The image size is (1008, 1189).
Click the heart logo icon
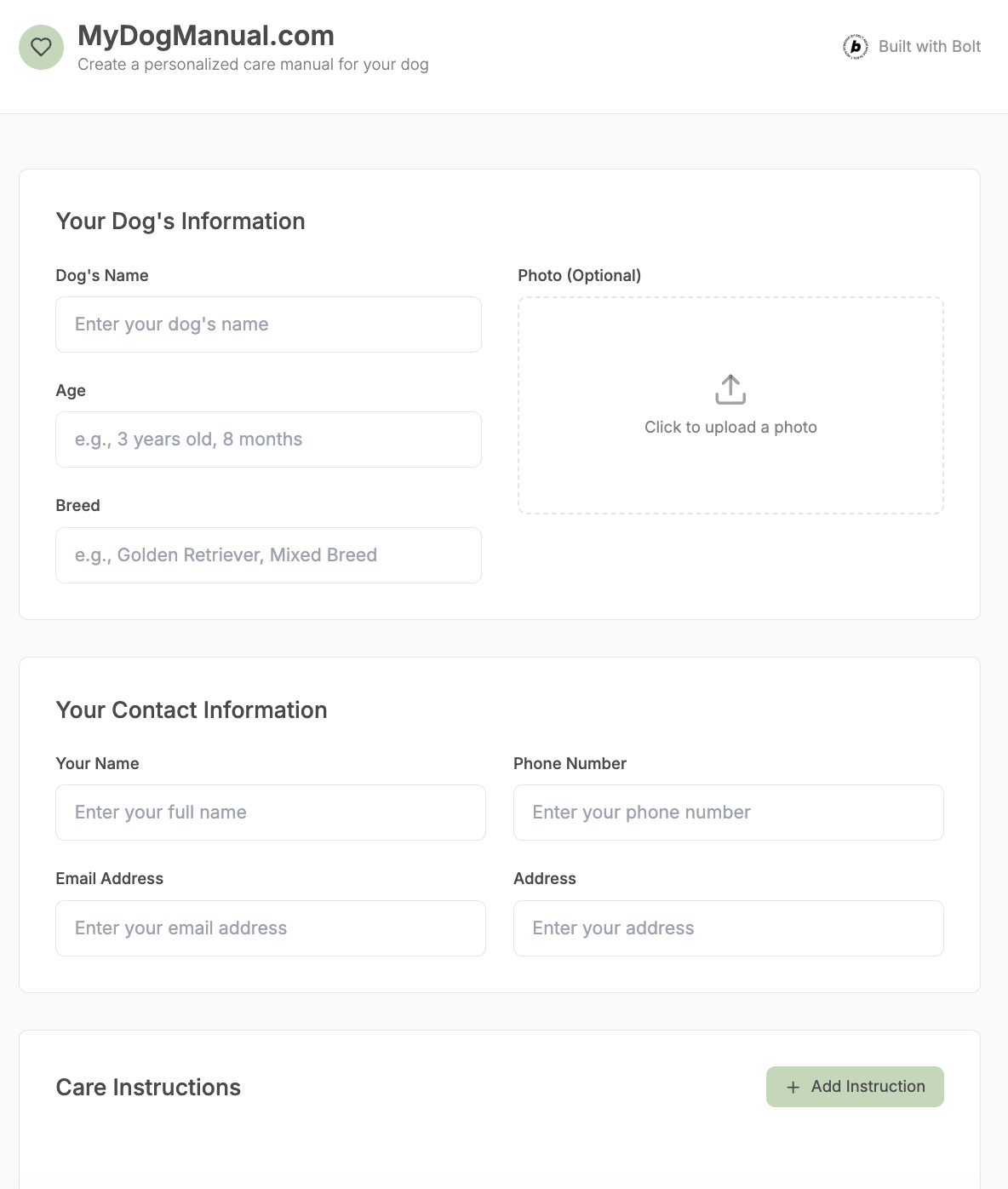(41, 47)
